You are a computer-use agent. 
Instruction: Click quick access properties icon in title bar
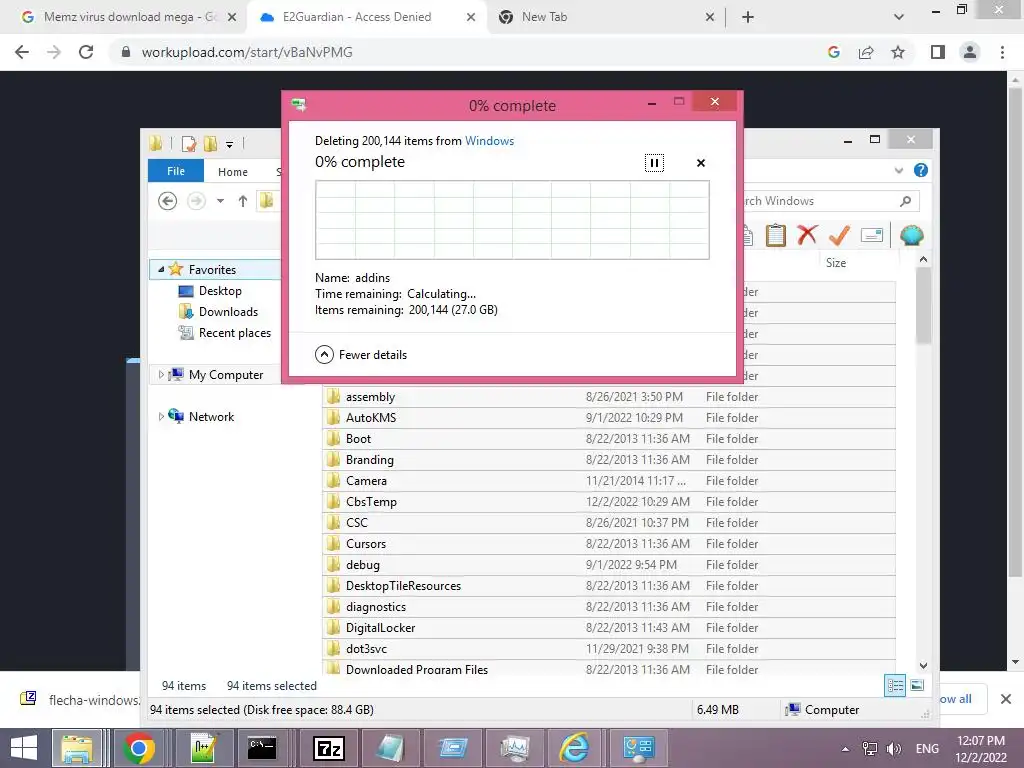(x=188, y=144)
